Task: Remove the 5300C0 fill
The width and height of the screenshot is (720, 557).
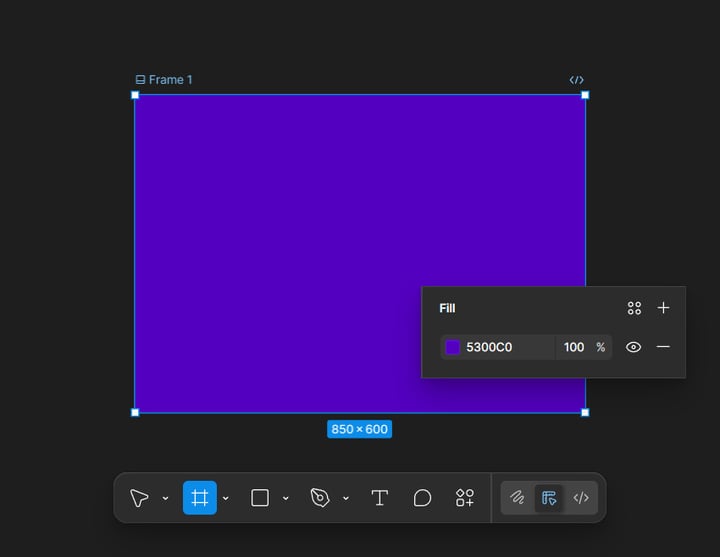Action: [x=664, y=347]
